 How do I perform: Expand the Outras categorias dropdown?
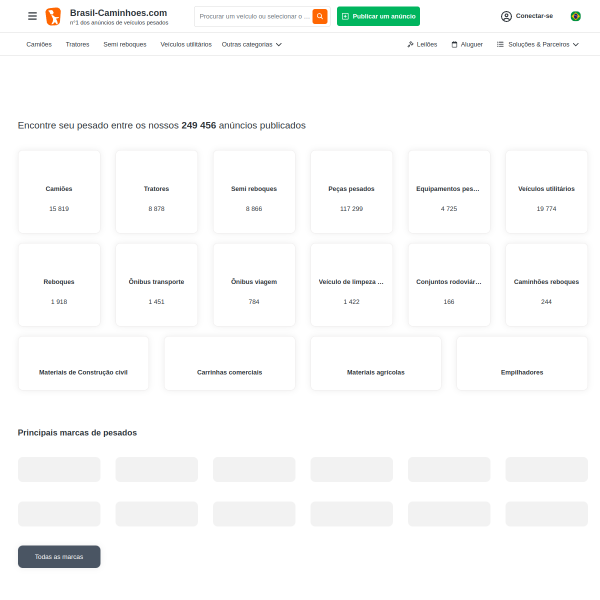click(x=251, y=44)
